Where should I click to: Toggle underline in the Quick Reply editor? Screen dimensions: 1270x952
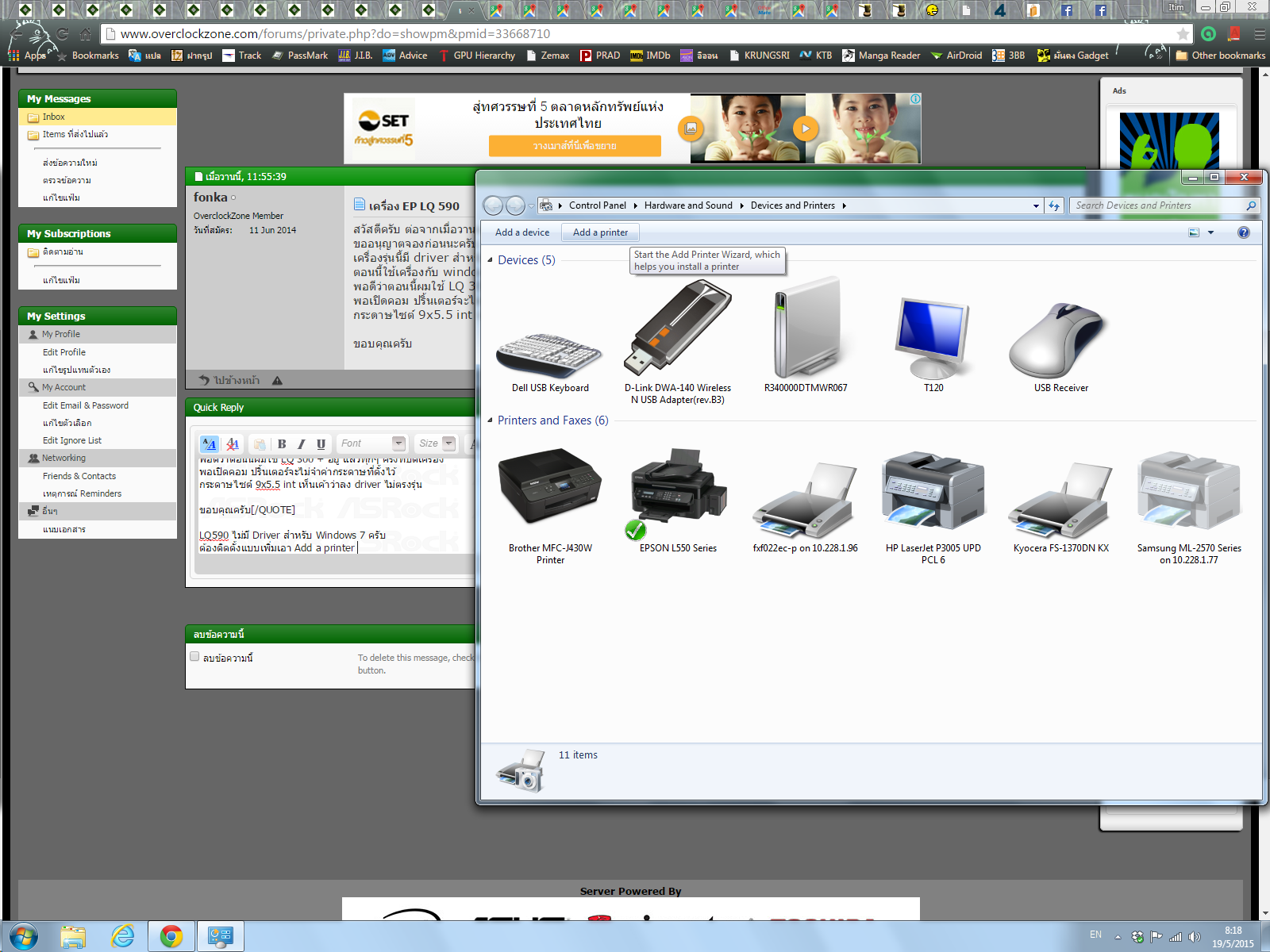[321, 444]
